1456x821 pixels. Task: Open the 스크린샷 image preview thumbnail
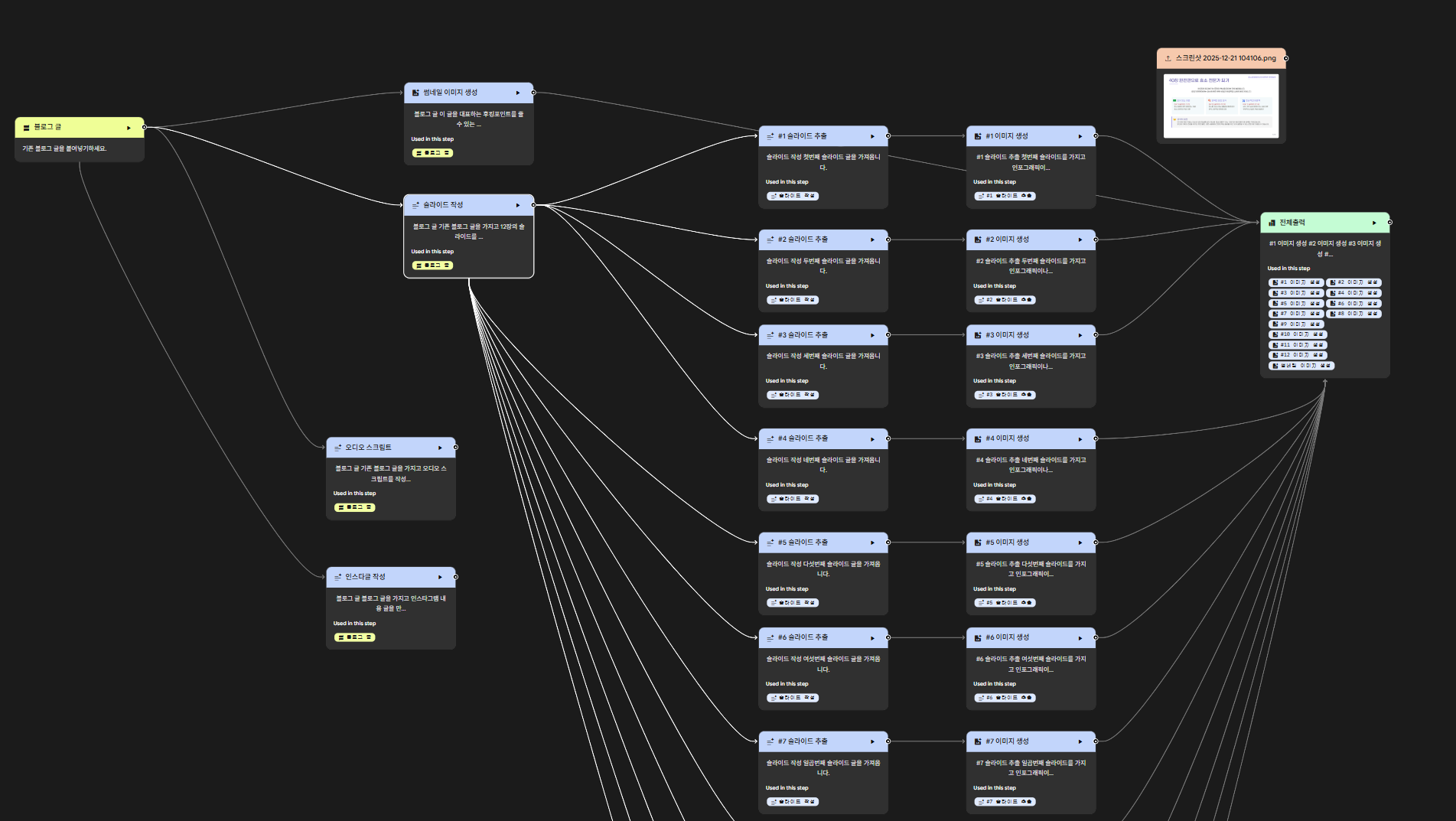[x=1220, y=106]
